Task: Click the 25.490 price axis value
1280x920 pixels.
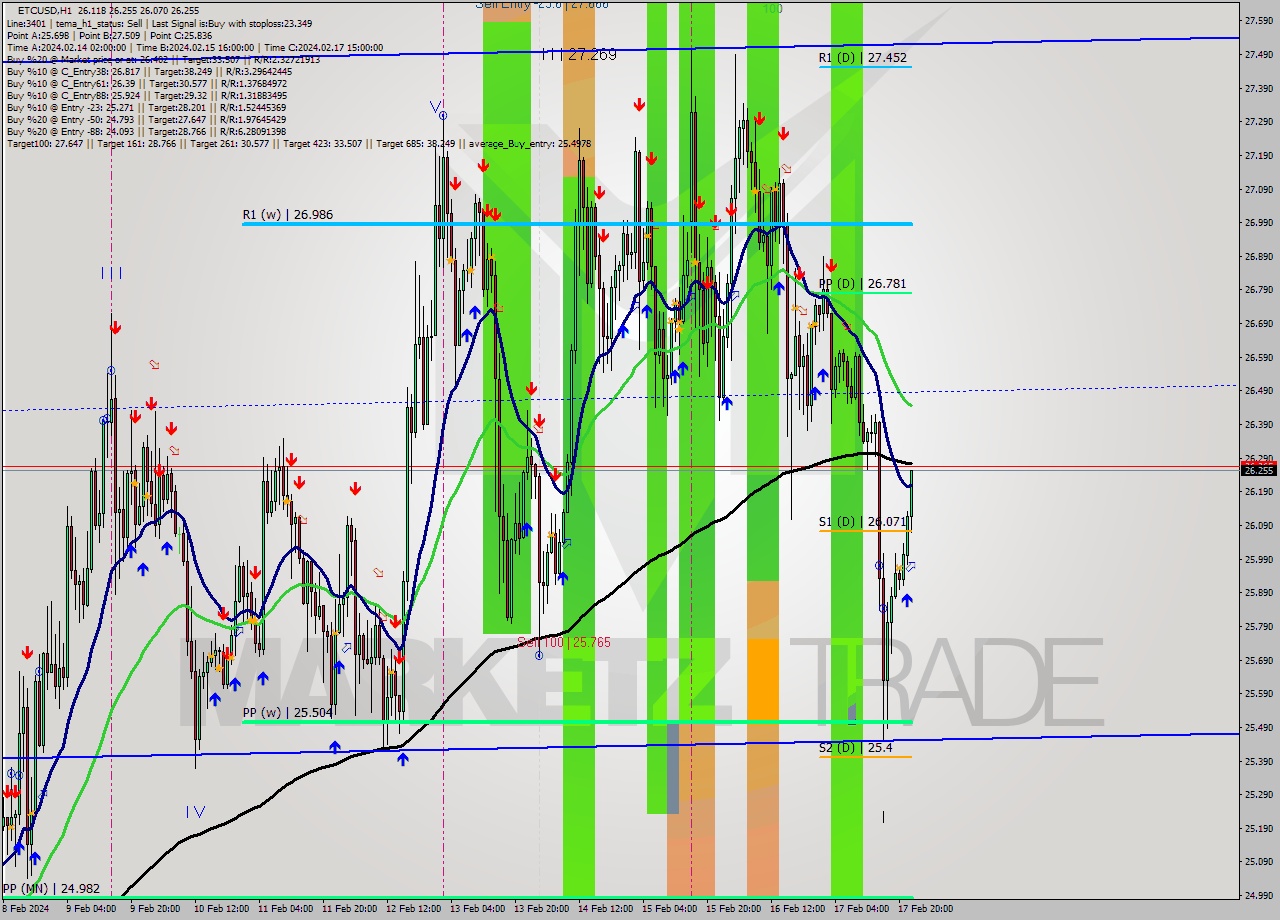Action: click(1259, 727)
